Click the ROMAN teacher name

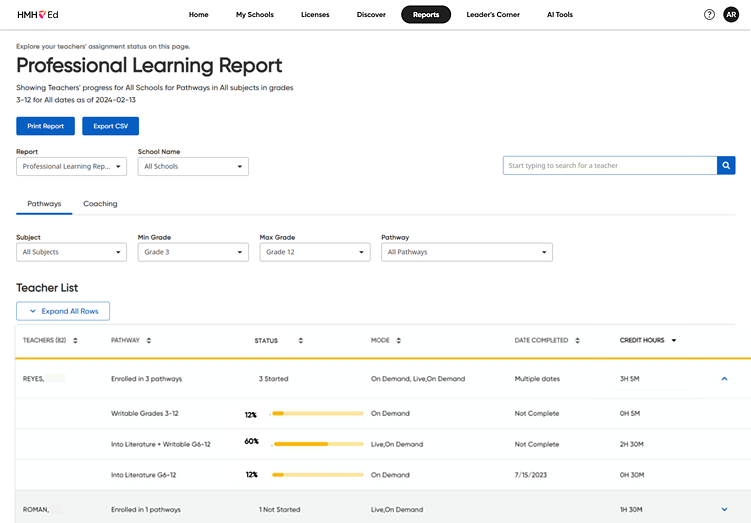36,510
